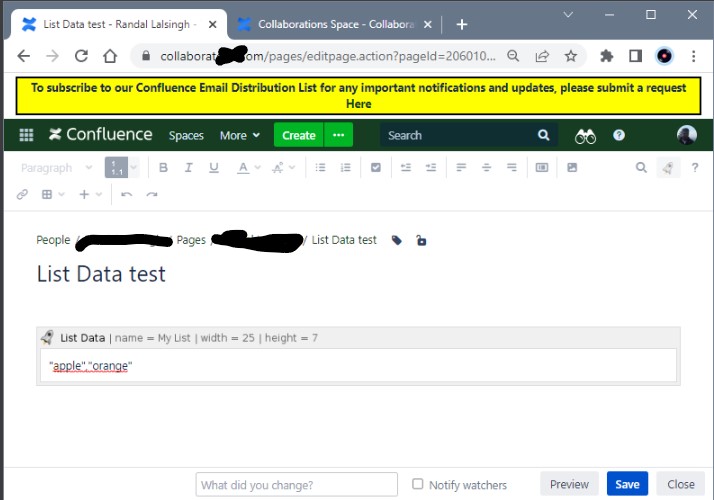Open People breadcrumb link

(x=53, y=240)
